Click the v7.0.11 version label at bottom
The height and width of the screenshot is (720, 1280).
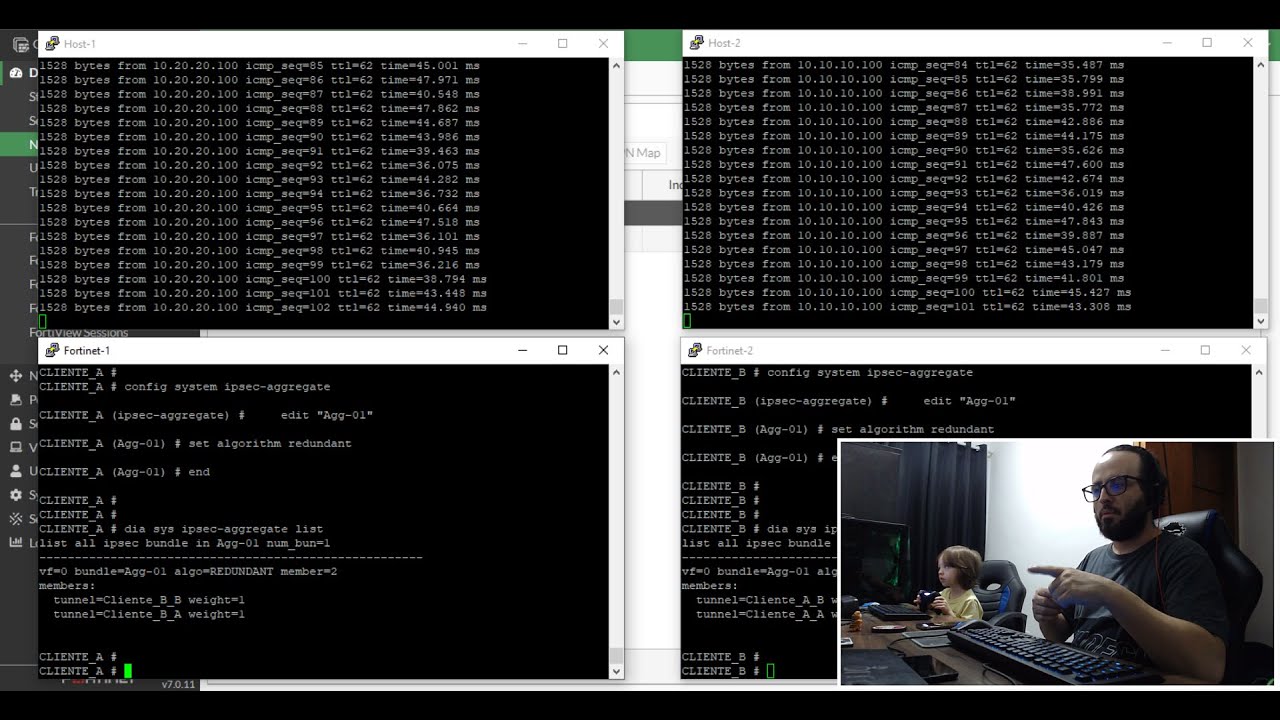click(176, 685)
